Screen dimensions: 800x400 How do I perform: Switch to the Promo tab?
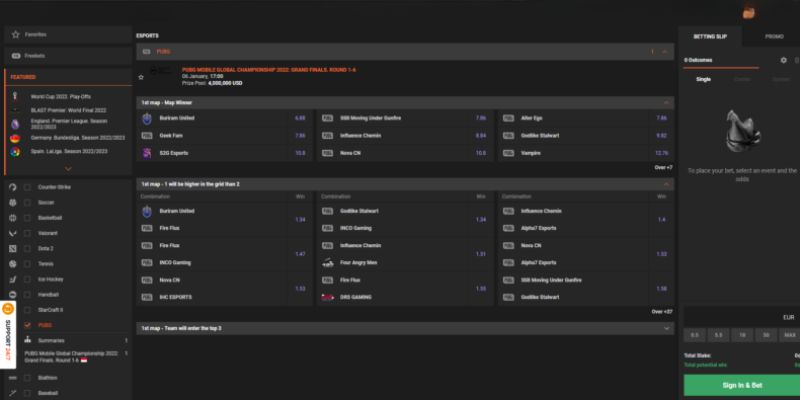(x=774, y=36)
